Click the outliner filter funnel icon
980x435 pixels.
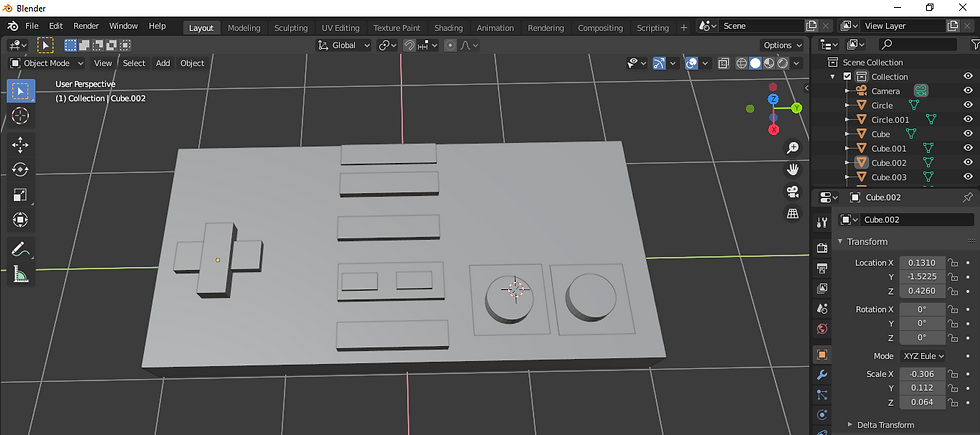(x=974, y=44)
